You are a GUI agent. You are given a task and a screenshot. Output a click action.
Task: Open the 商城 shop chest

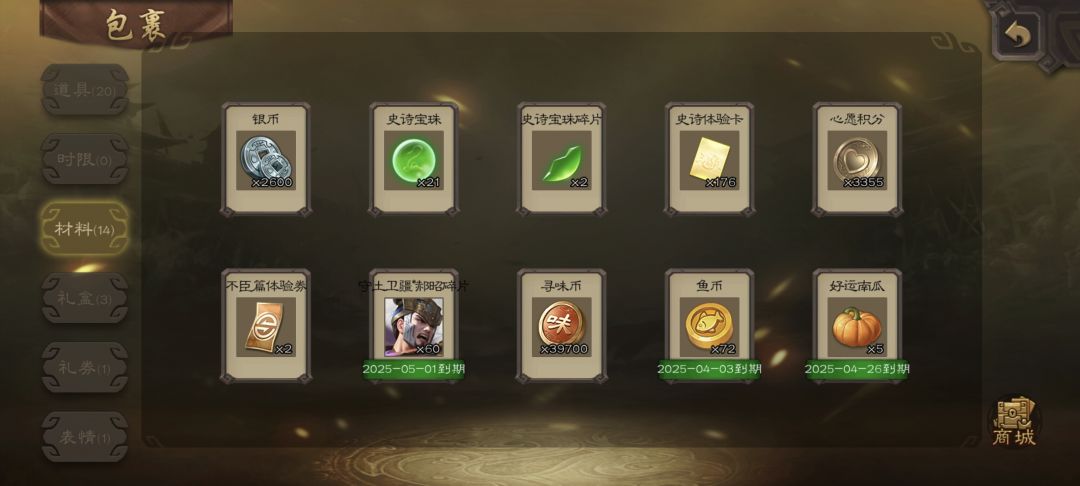coord(1014,421)
